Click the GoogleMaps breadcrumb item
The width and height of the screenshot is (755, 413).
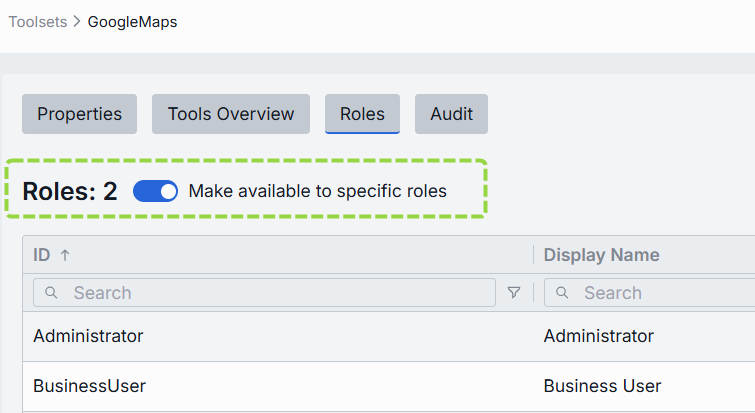click(132, 21)
